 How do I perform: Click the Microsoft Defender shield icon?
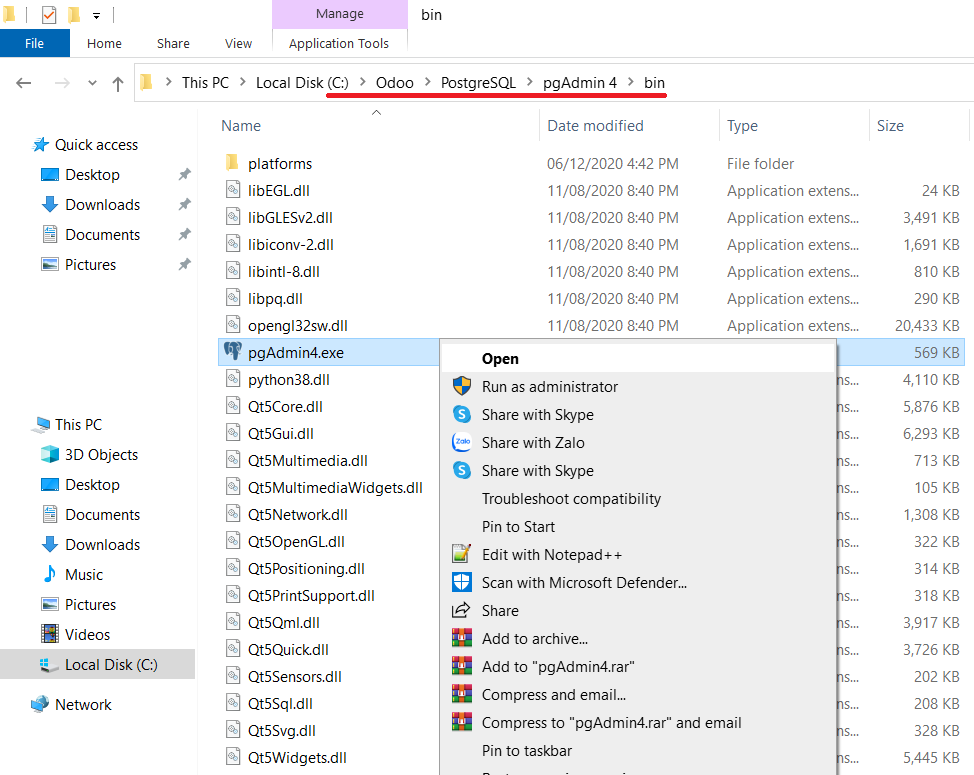462,582
